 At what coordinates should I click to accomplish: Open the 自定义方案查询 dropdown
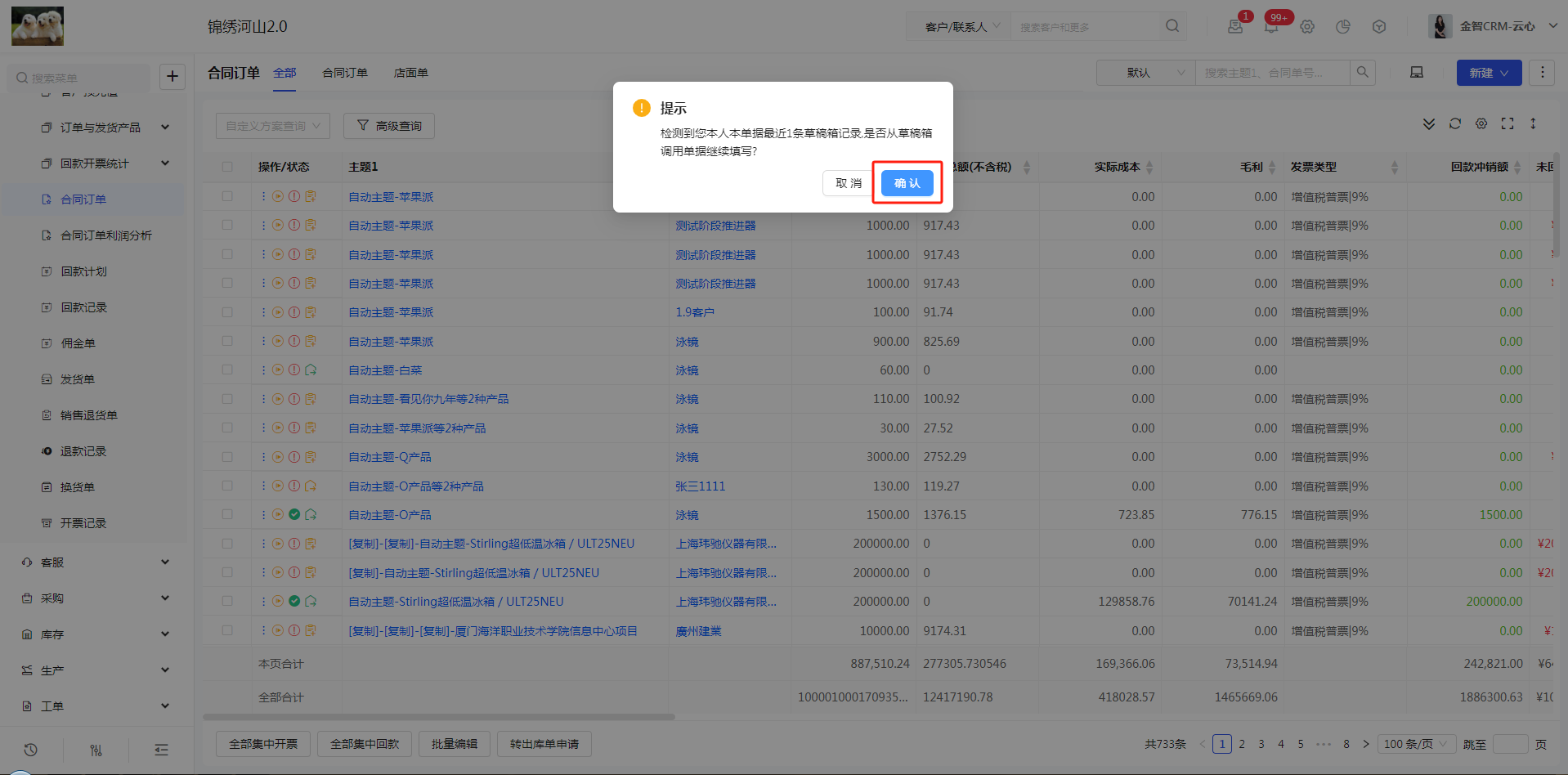[273, 126]
